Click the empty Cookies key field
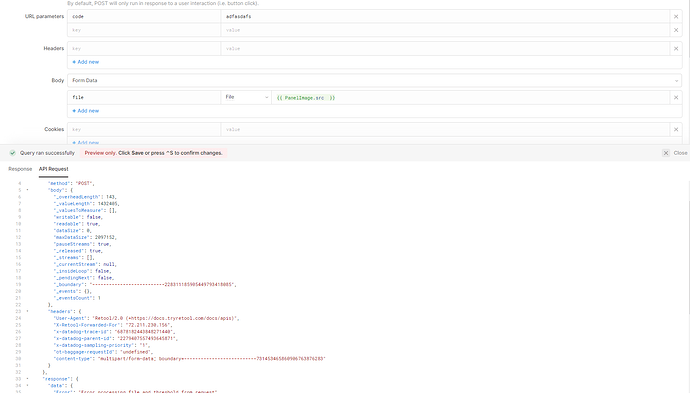This screenshot has height=398, width=690. (144, 130)
